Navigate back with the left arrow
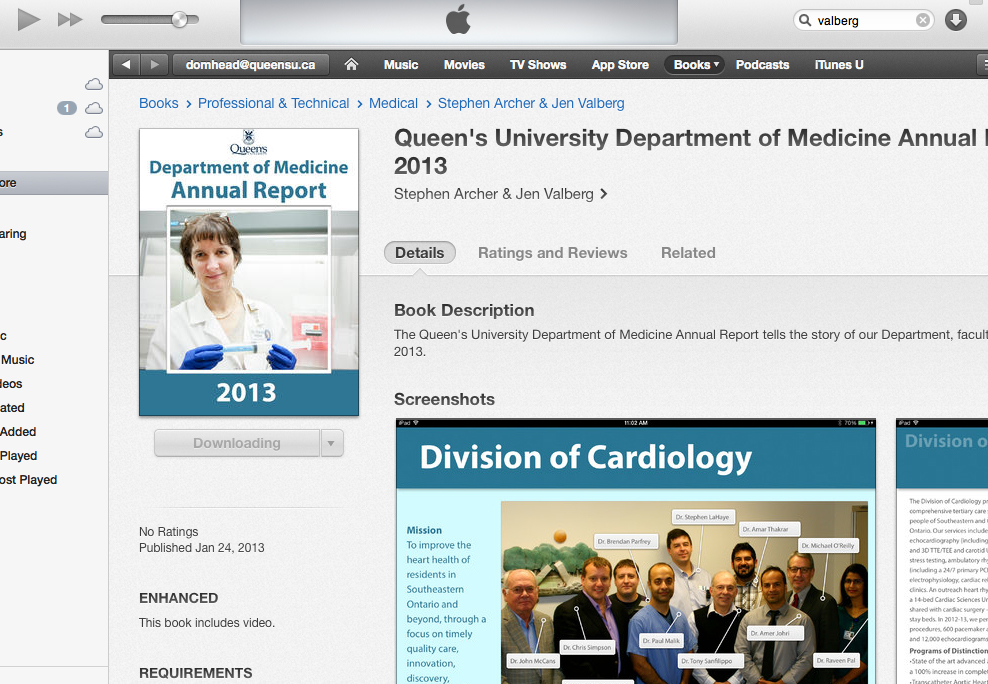This screenshot has height=684, width=988. click(125, 65)
